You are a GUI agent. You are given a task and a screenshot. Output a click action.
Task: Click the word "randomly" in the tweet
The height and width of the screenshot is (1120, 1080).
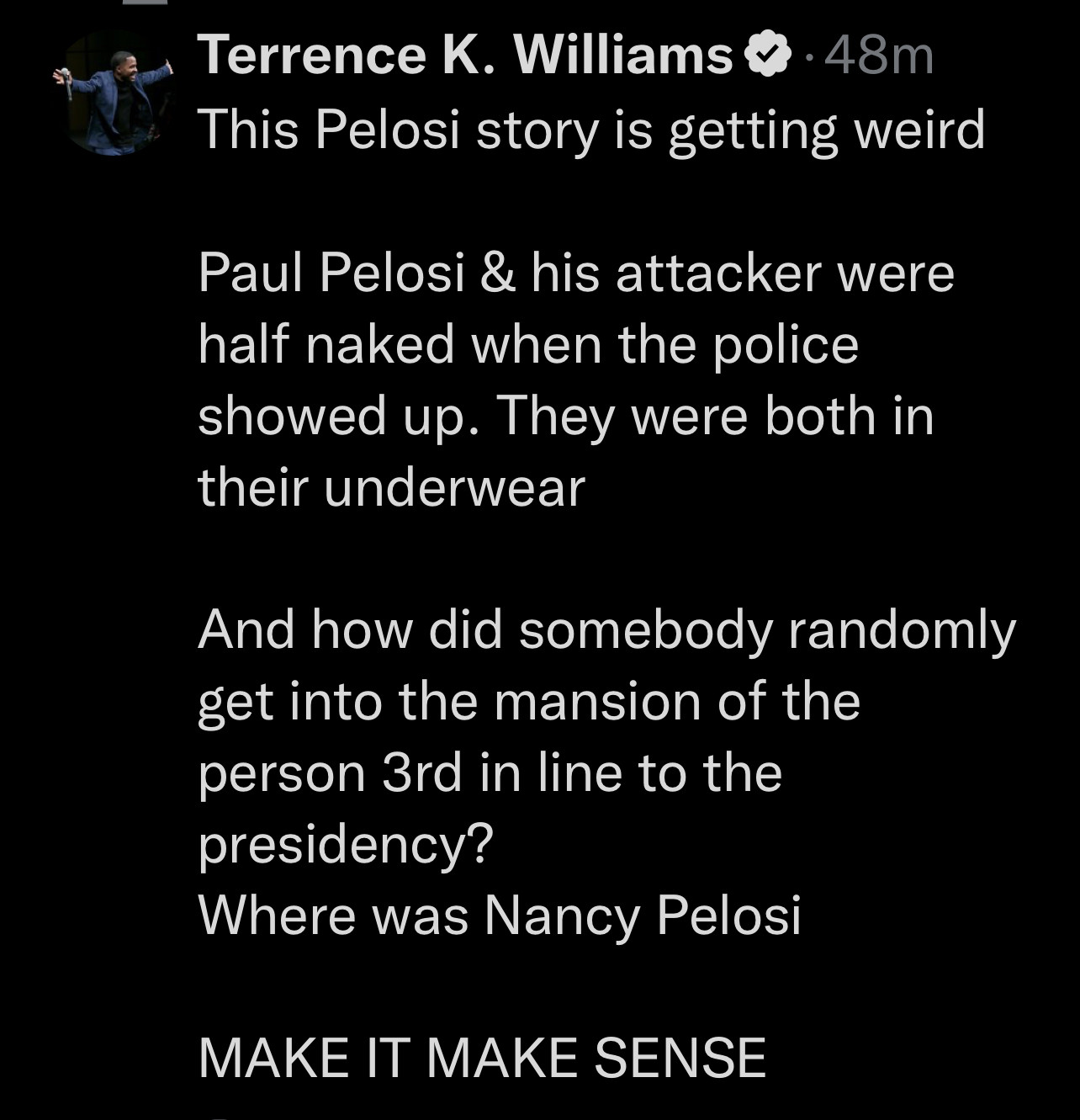901,630
